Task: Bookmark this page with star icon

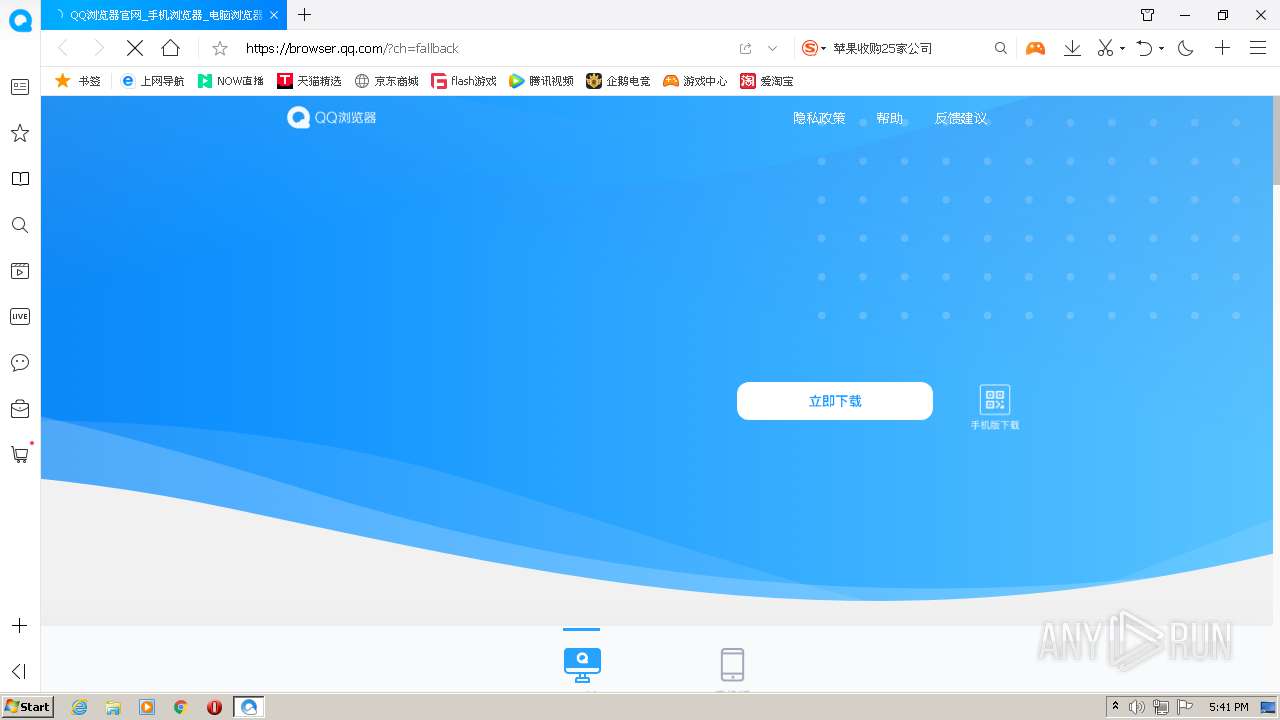Action: [x=220, y=48]
